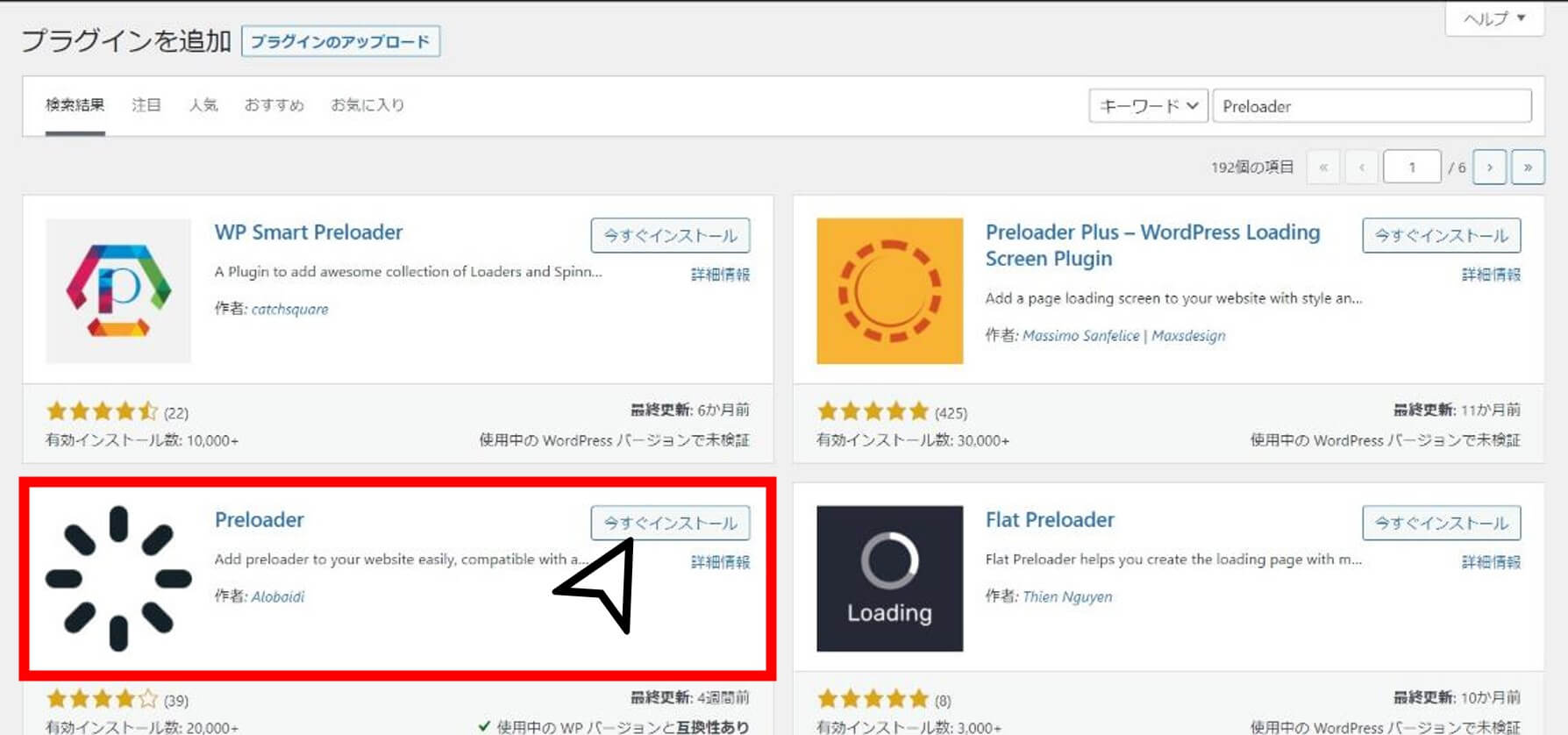Go to previous results page arrow
The height and width of the screenshot is (735, 1568).
(x=1362, y=167)
